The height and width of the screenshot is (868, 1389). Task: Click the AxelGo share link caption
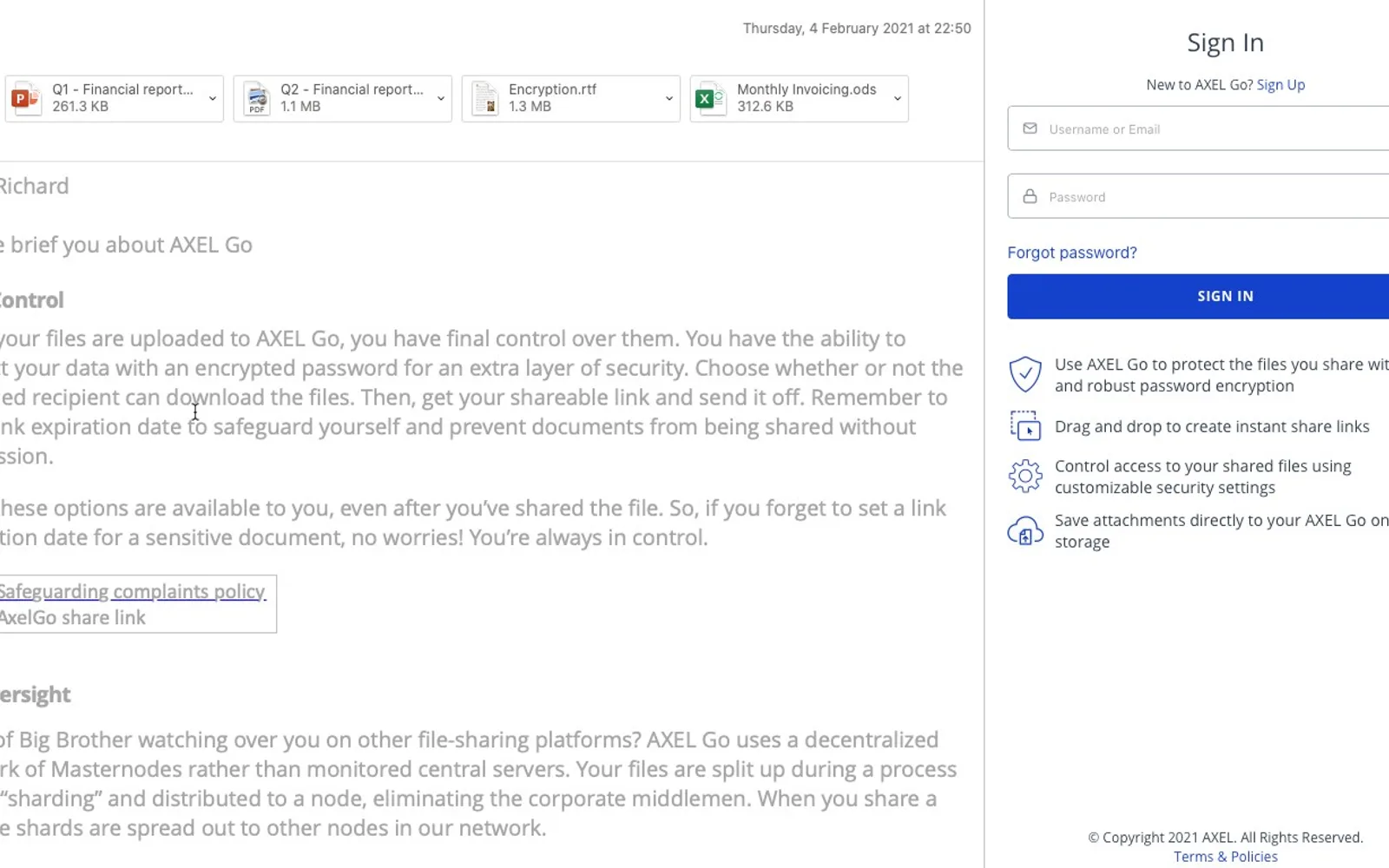click(x=72, y=618)
